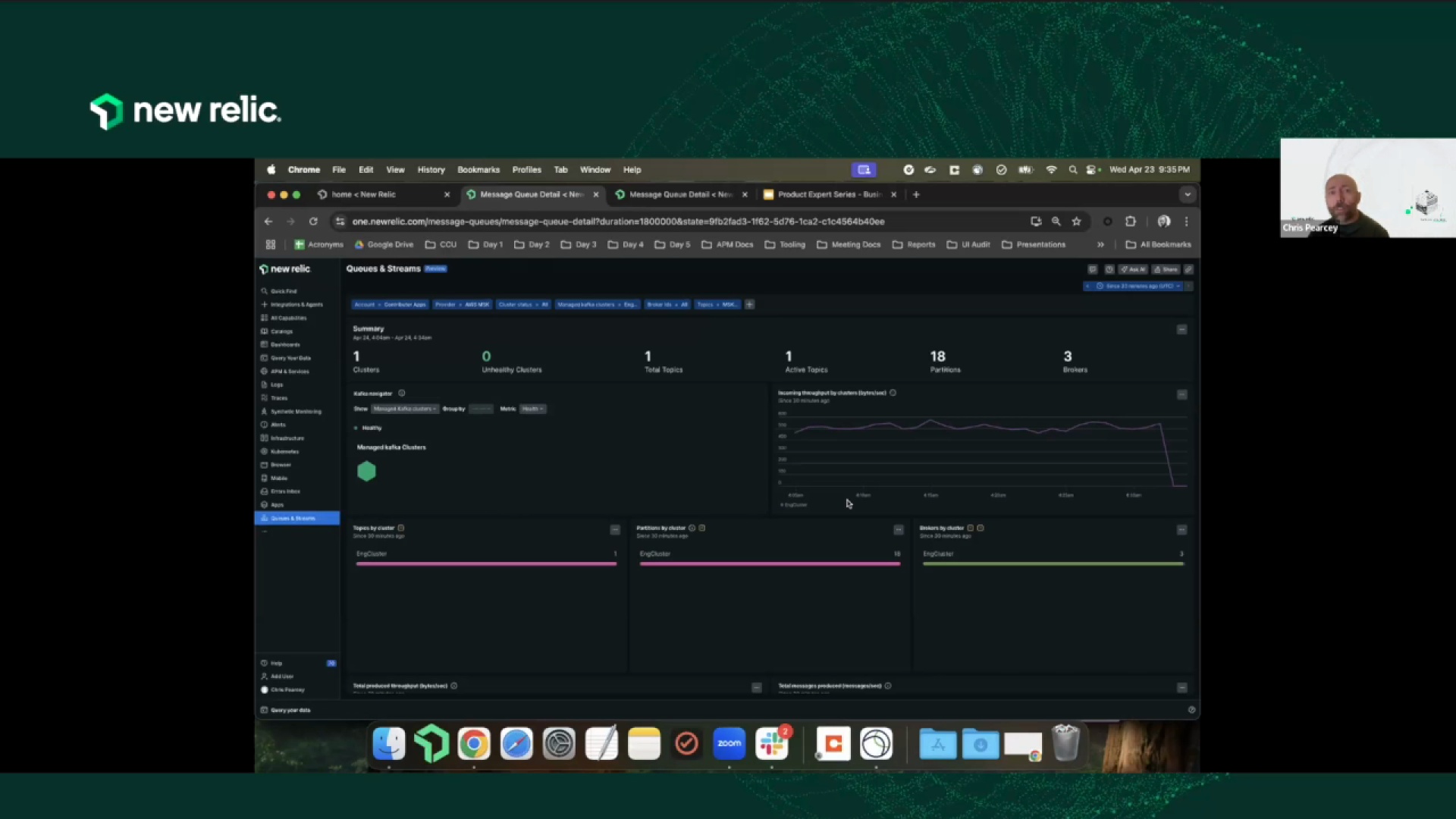Select Queues & Streams sidebar item
Viewport: 1456px width, 819px height.
(297, 518)
